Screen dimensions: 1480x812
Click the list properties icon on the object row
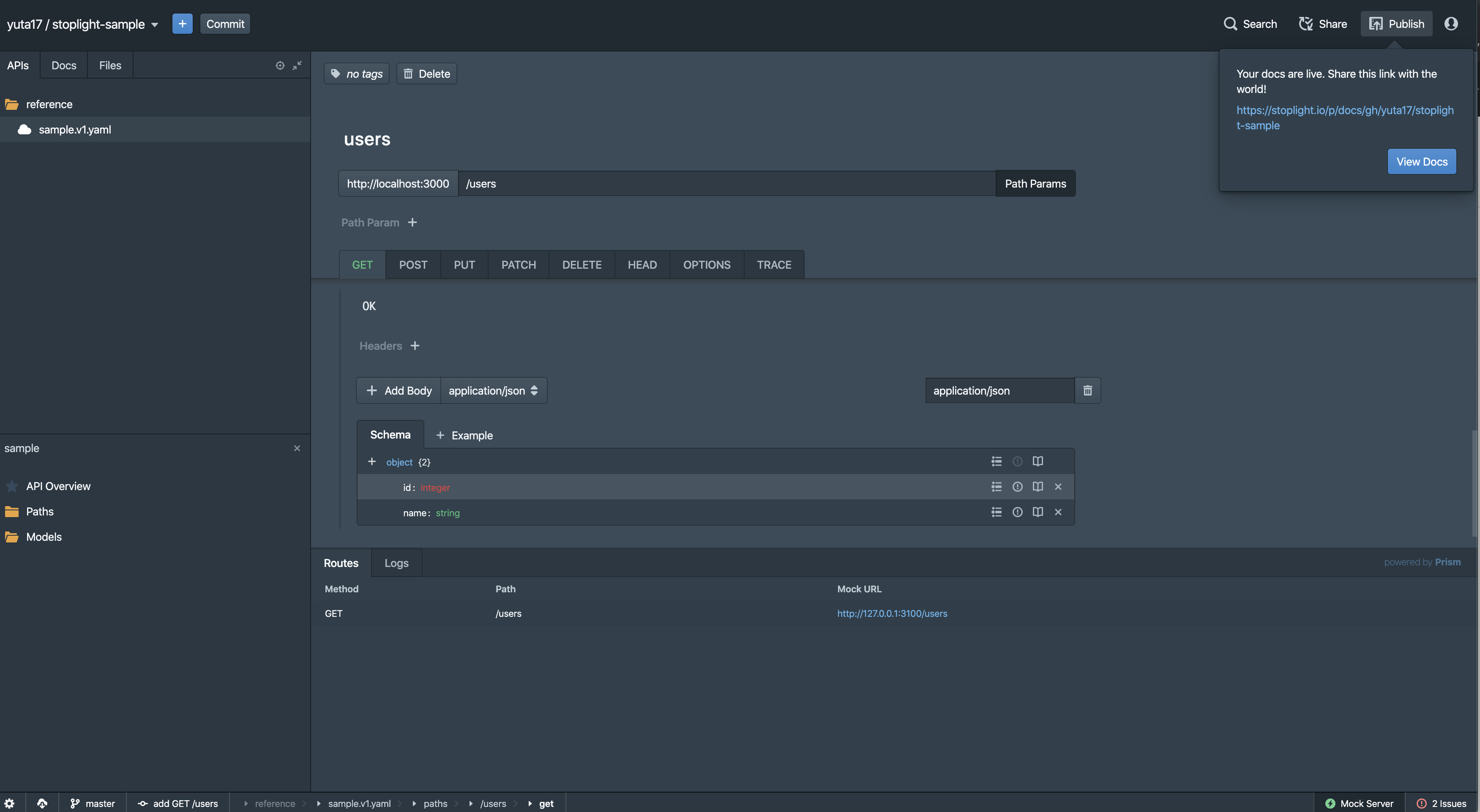[997, 461]
